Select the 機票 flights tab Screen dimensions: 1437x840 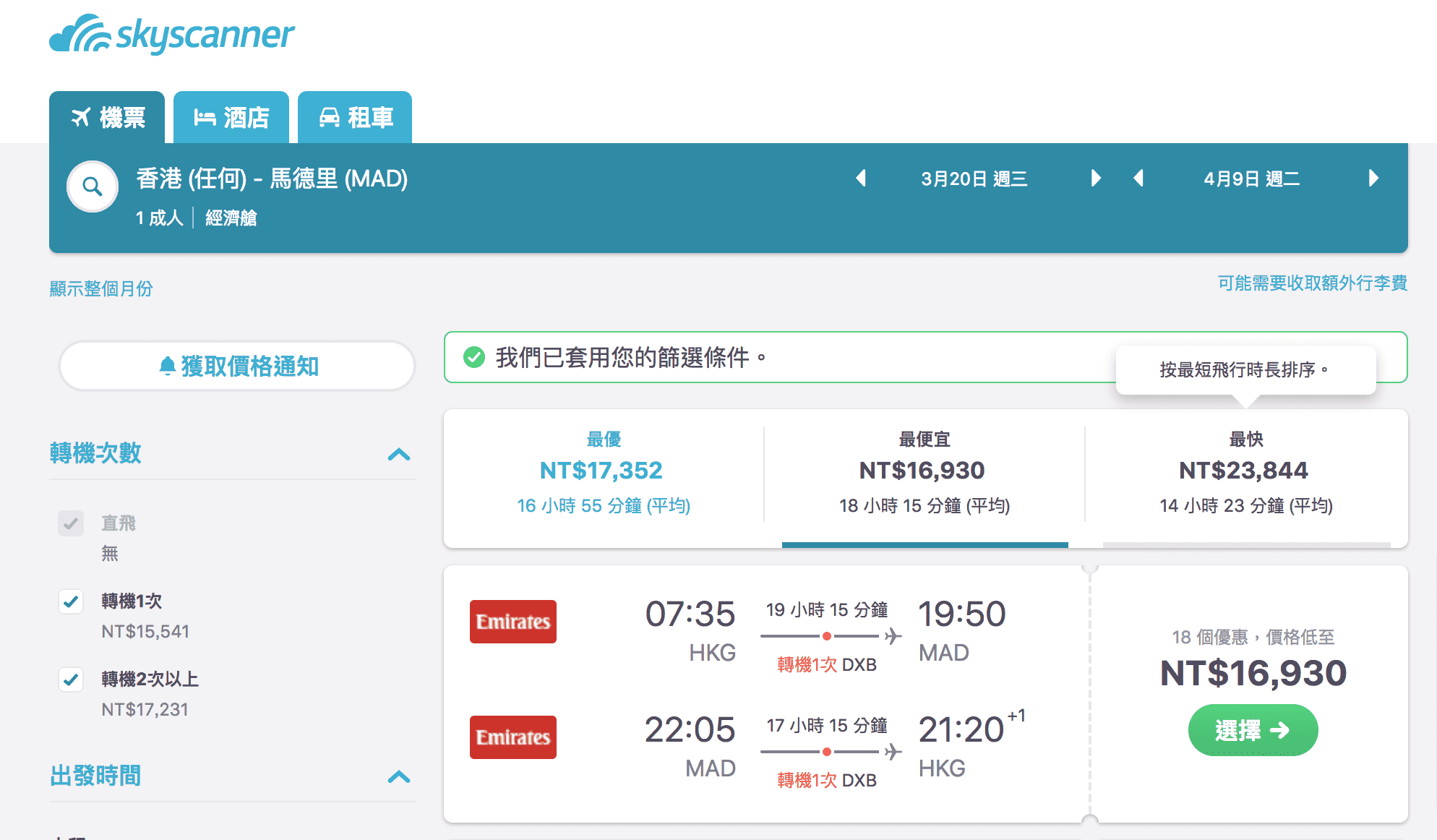(107, 117)
